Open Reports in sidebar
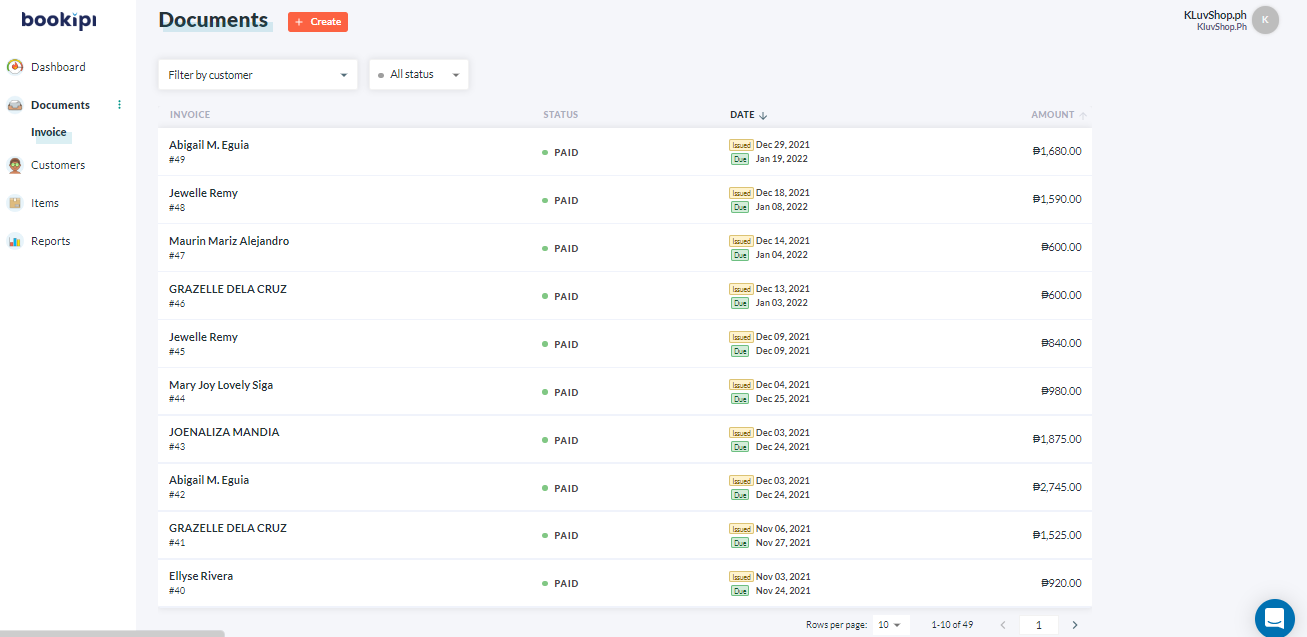This screenshot has height=637, width=1307. point(51,241)
